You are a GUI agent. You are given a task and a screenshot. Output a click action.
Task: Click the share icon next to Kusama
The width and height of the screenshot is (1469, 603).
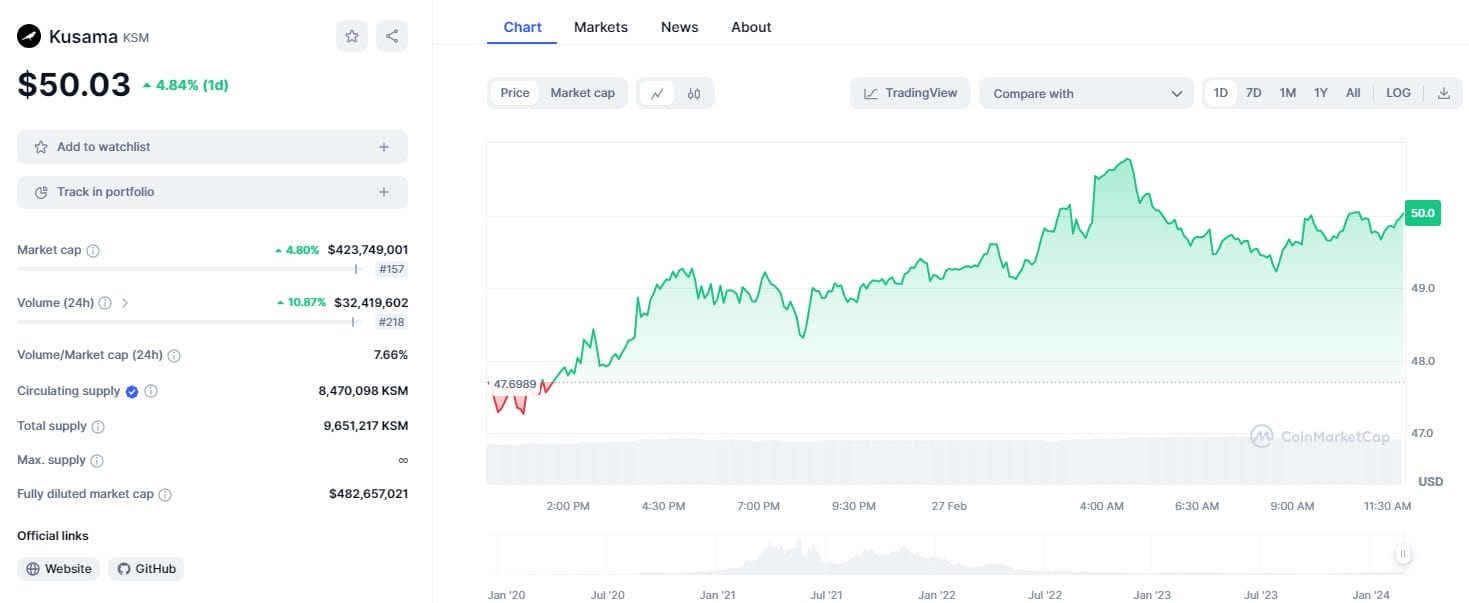click(392, 36)
